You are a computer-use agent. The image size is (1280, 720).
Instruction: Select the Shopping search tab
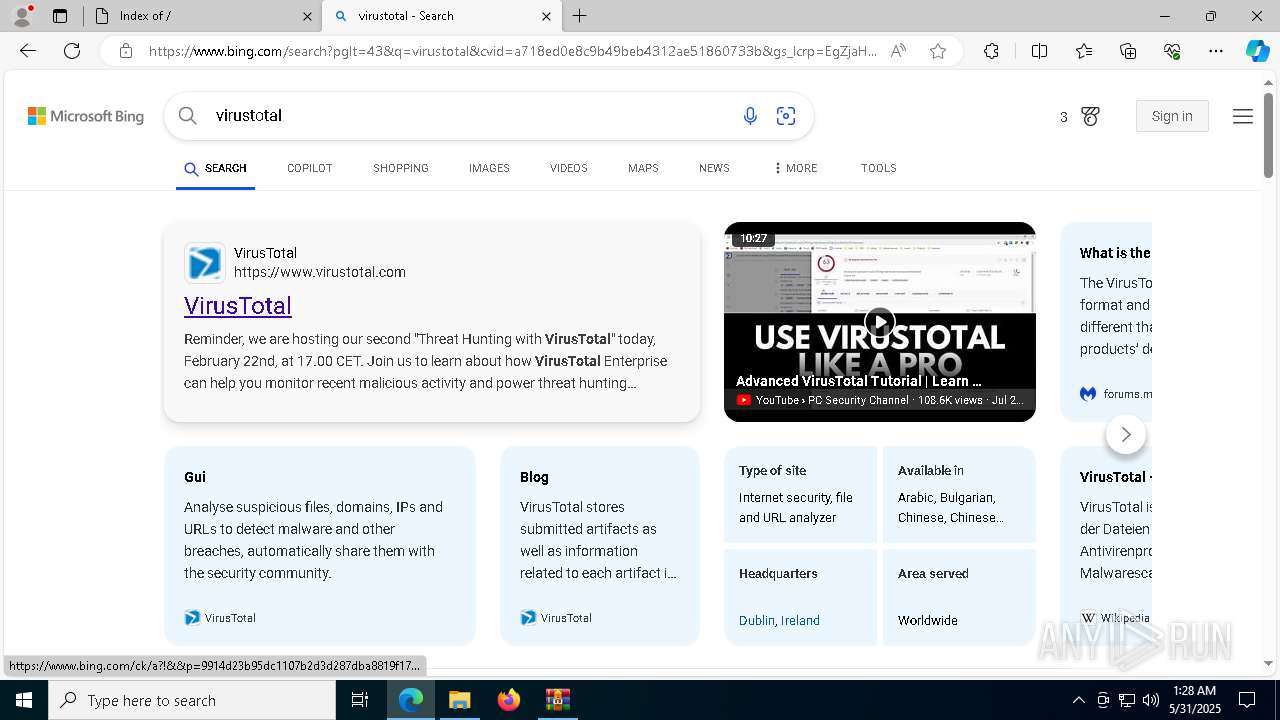click(401, 168)
